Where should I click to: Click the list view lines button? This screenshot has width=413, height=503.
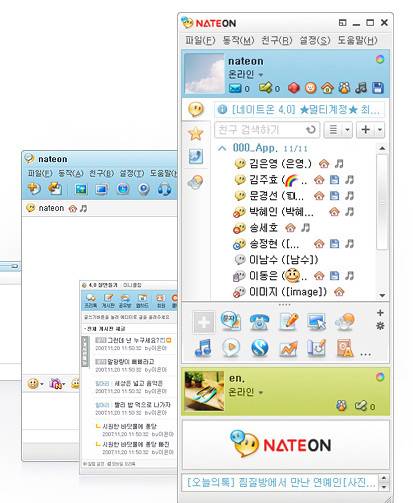coord(333,129)
